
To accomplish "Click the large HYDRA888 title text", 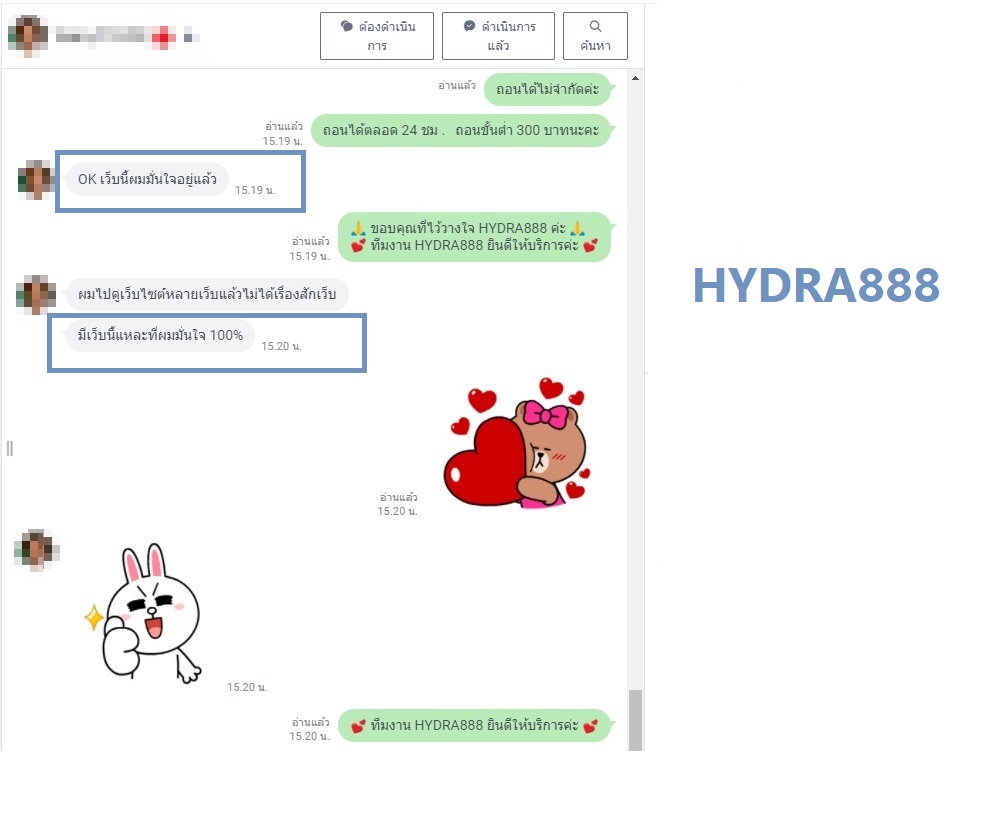I will 816,286.
